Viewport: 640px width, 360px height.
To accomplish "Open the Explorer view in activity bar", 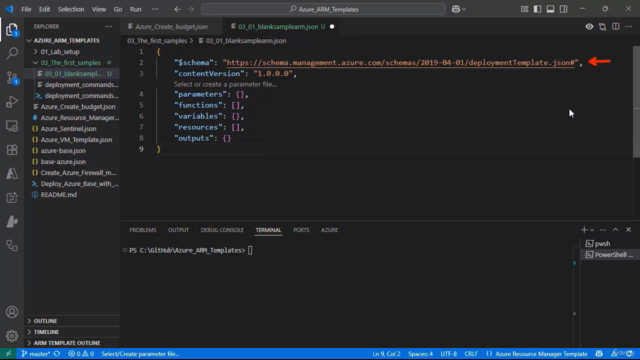I will pos(12,29).
